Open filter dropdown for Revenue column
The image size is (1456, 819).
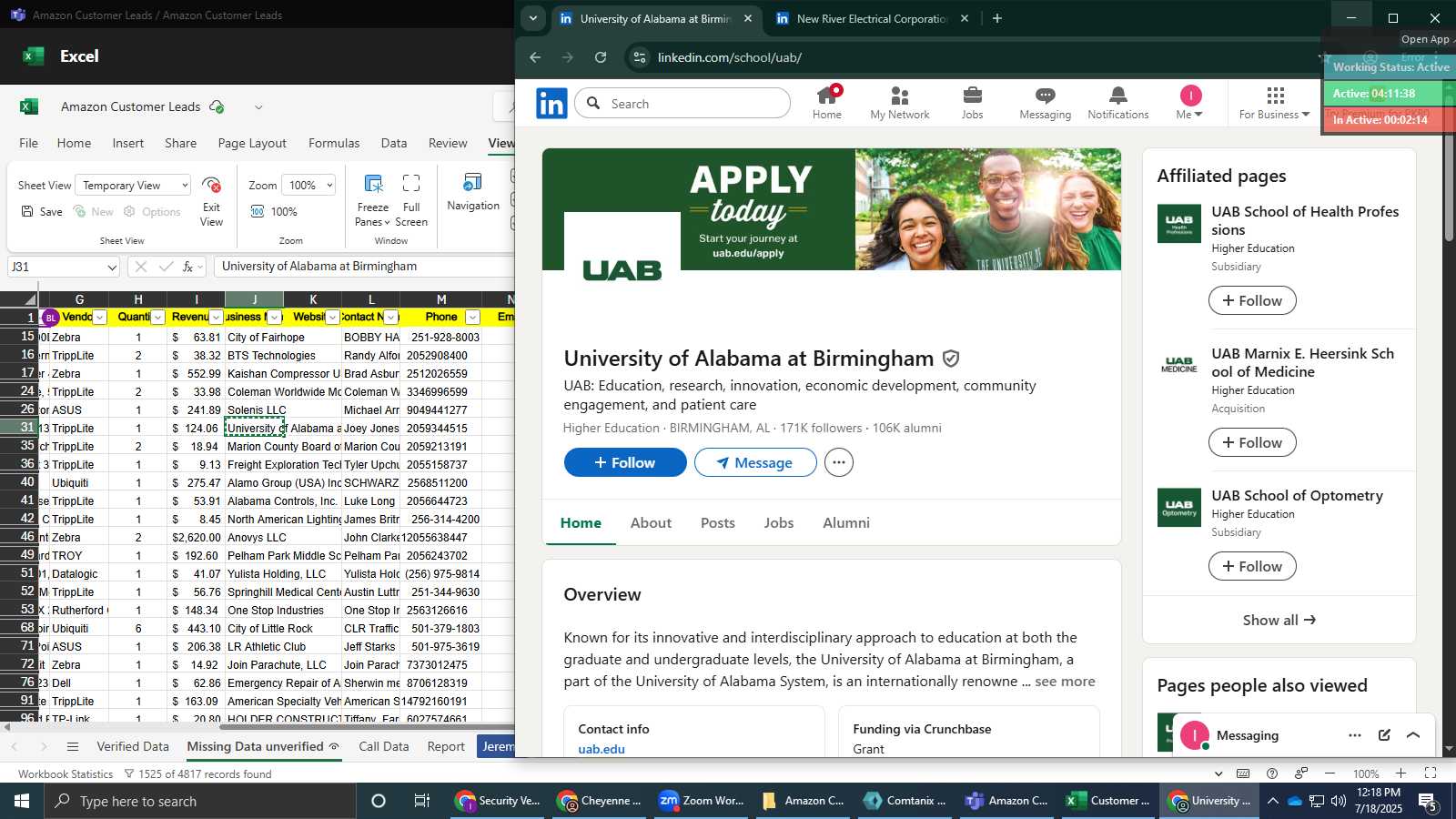(216, 317)
